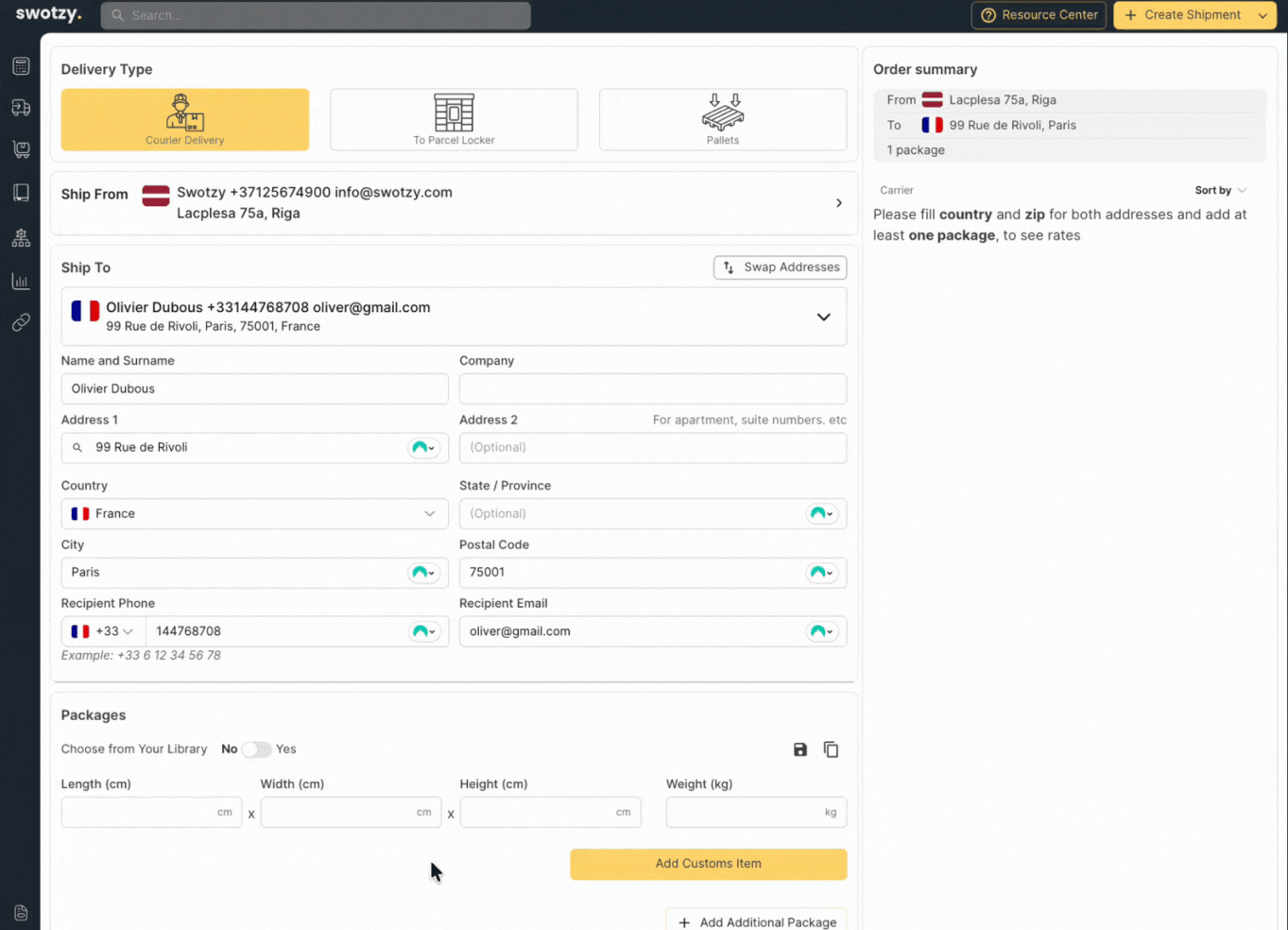
Task: Enable Choose from Your Library toggle
Action: pyautogui.click(x=256, y=749)
